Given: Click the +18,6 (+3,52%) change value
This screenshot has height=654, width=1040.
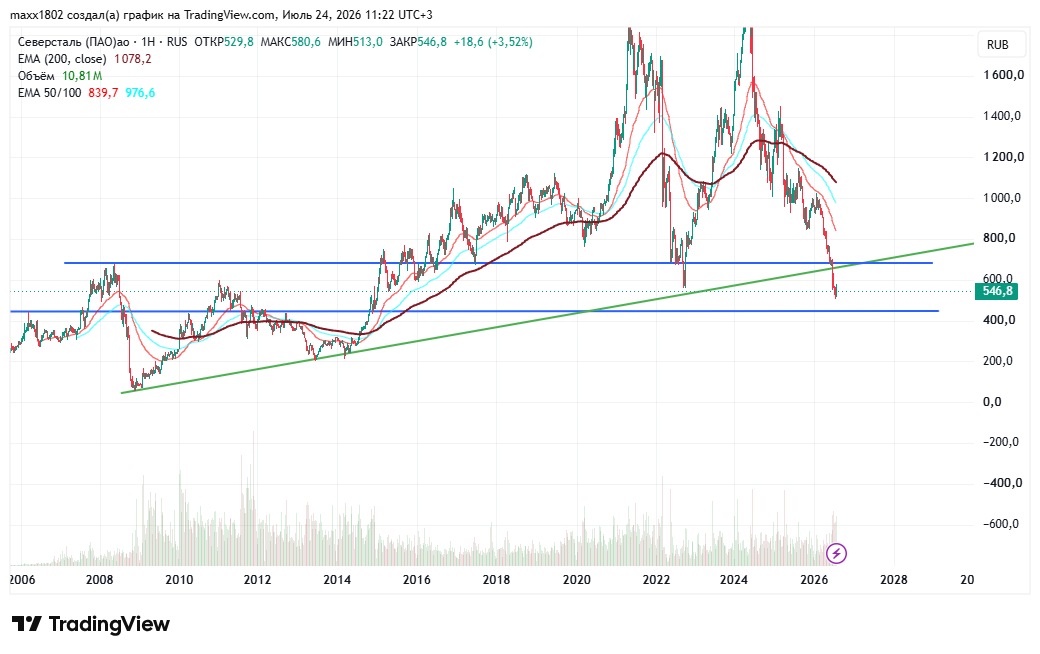Looking at the screenshot, I should pos(493,42).
